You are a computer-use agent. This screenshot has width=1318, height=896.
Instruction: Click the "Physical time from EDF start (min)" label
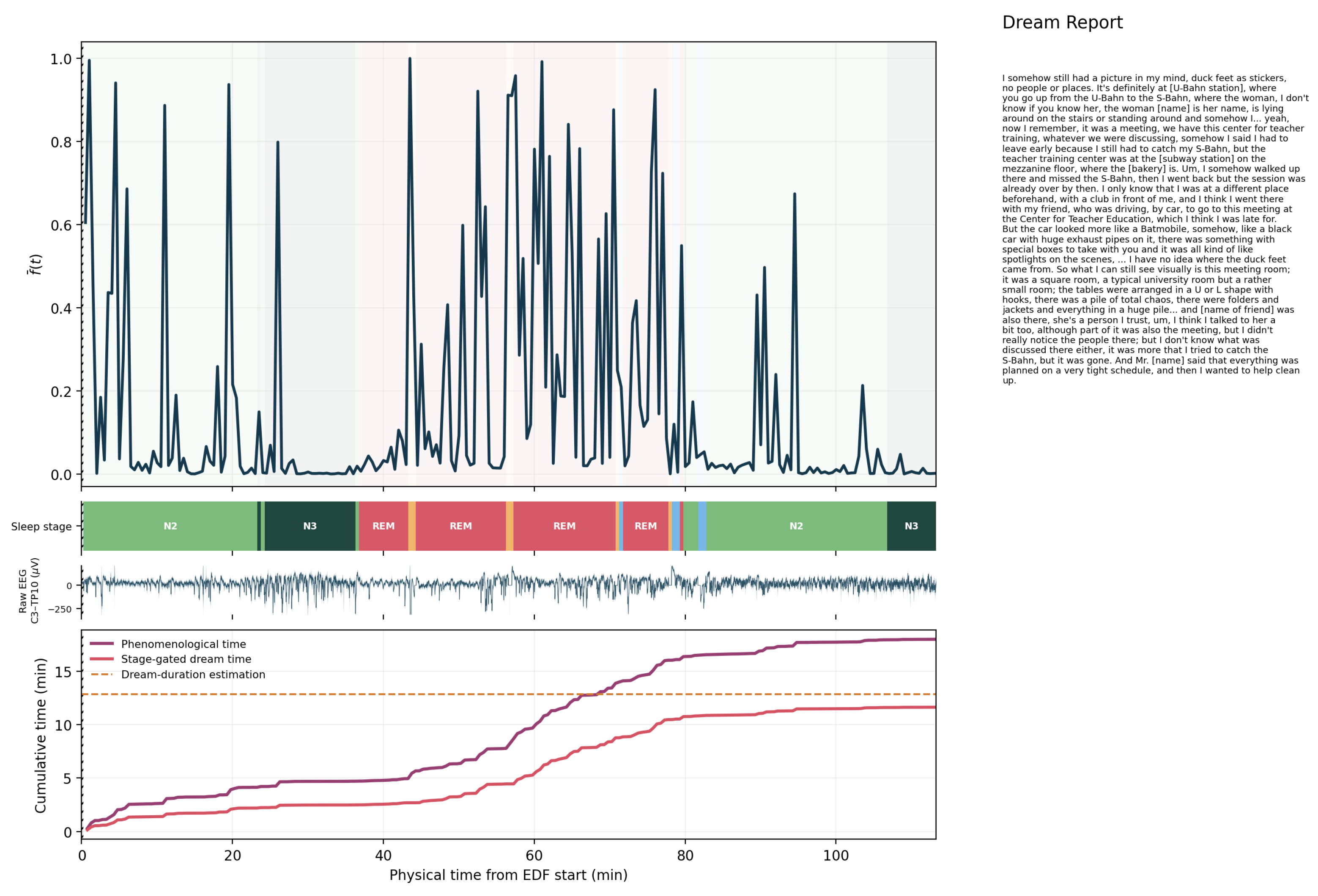(508, 876)
